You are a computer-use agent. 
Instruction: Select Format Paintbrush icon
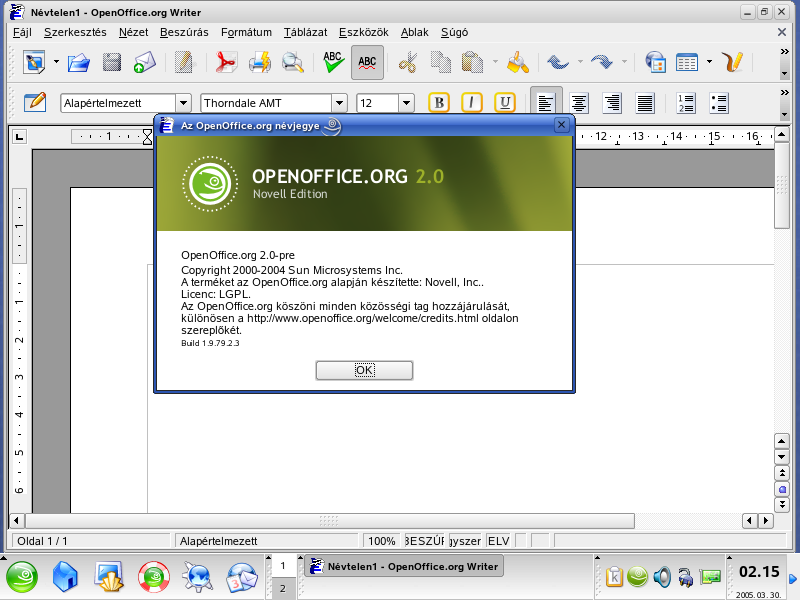pos(517,62)
